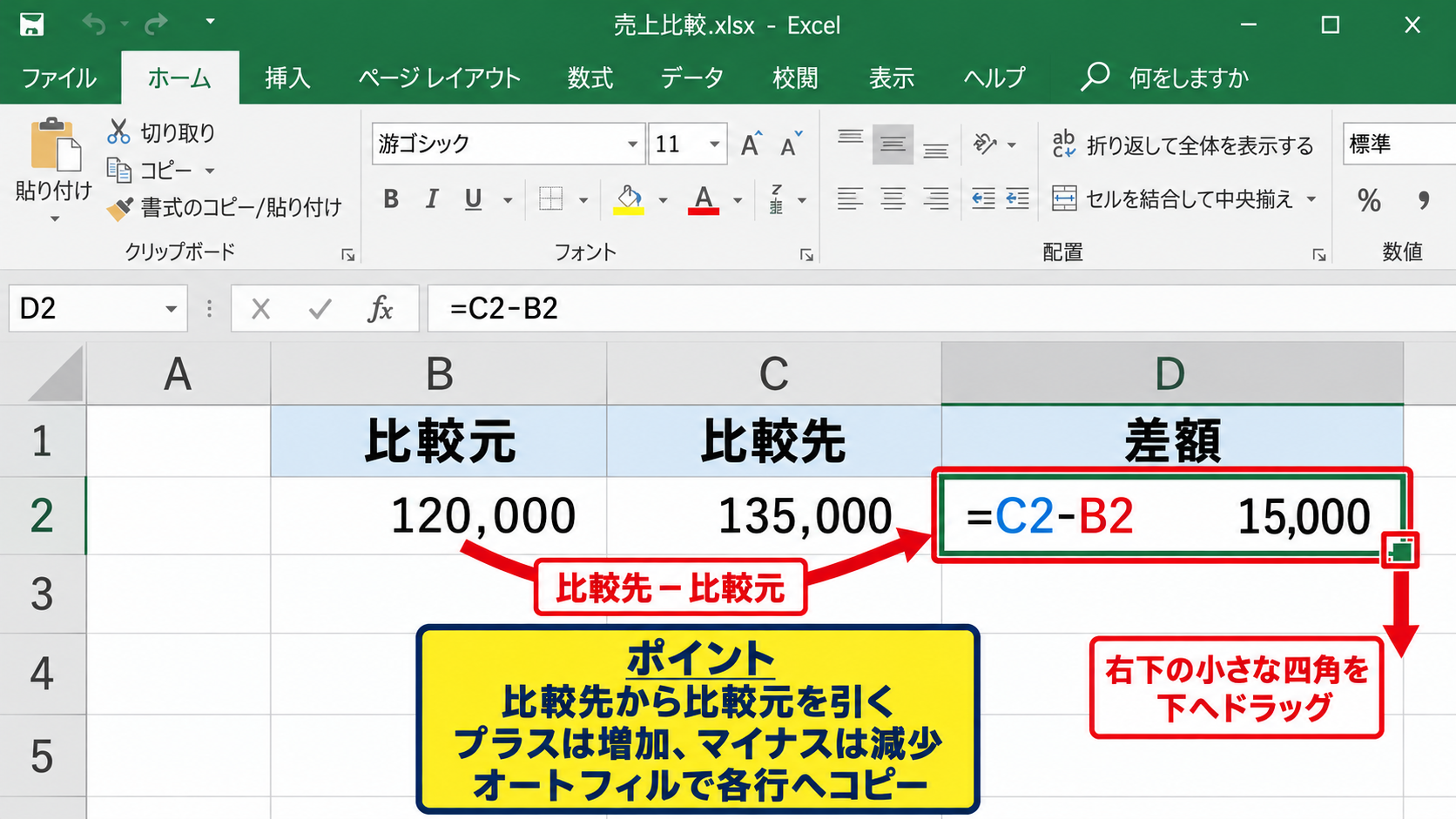Select column D header
The width and height of the screenshot is (1456, 819).
1172,373
